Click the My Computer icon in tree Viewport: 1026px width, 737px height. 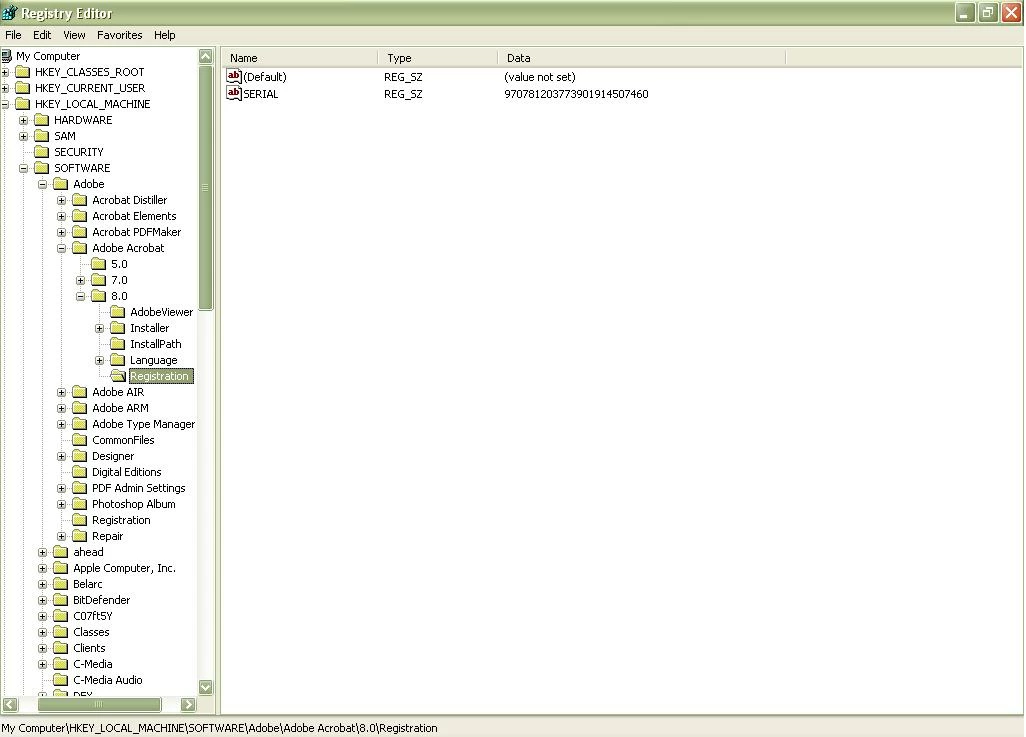(7, 56)
